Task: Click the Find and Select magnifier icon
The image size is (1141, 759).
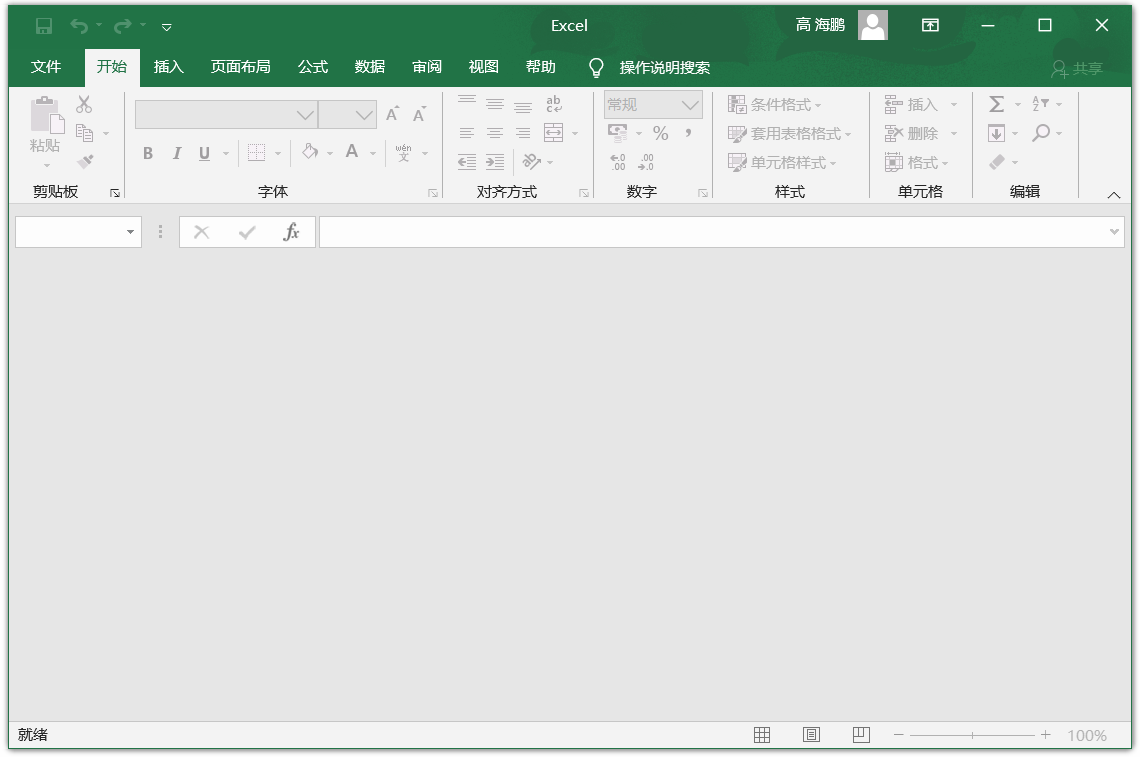Action: [1041, 132]
